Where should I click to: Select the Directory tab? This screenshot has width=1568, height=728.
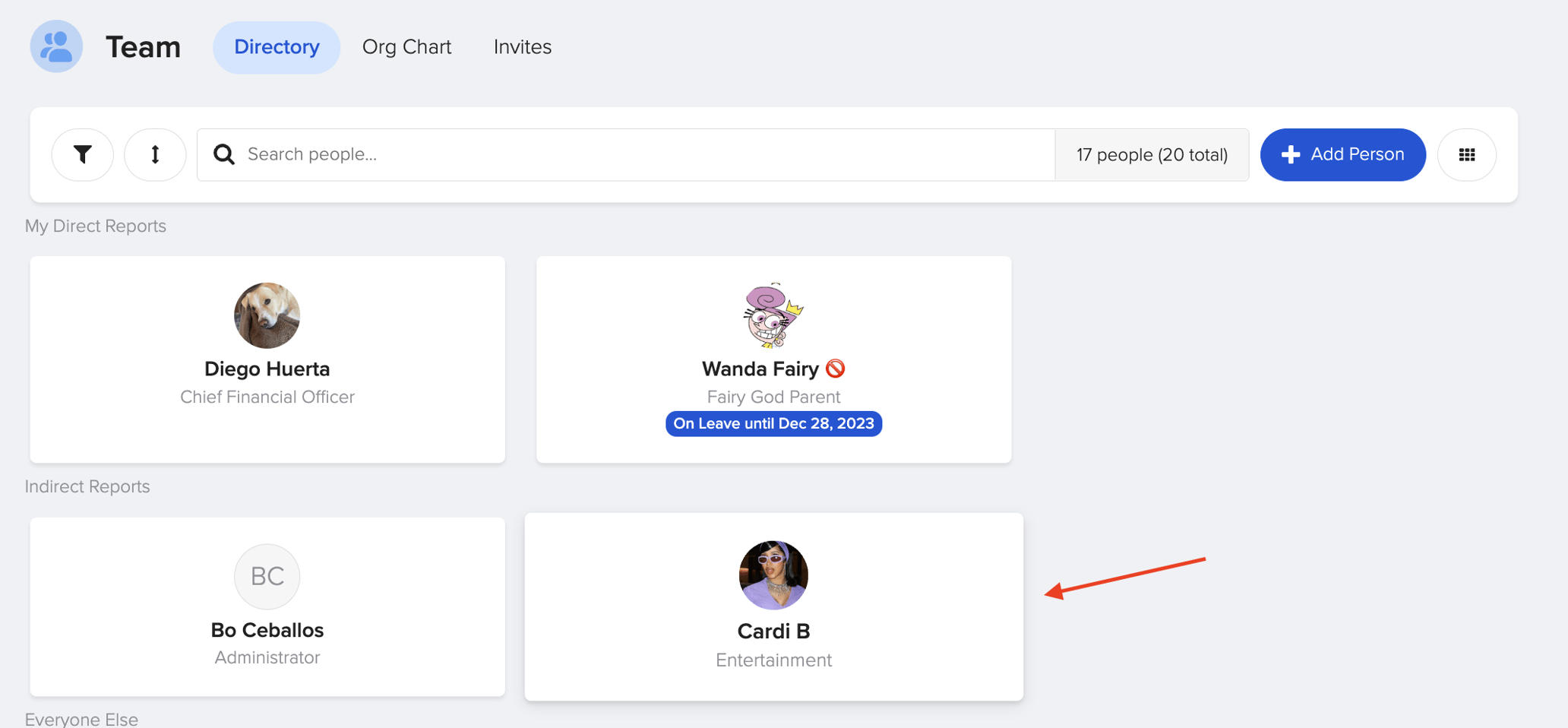click(277, 46)
